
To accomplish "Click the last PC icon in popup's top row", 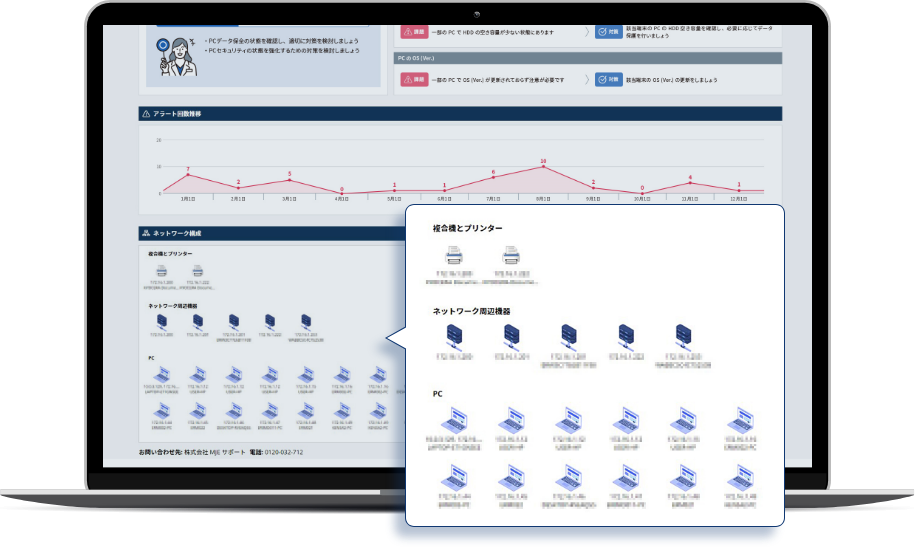I will pyautogui.click(x=740, y=420).
